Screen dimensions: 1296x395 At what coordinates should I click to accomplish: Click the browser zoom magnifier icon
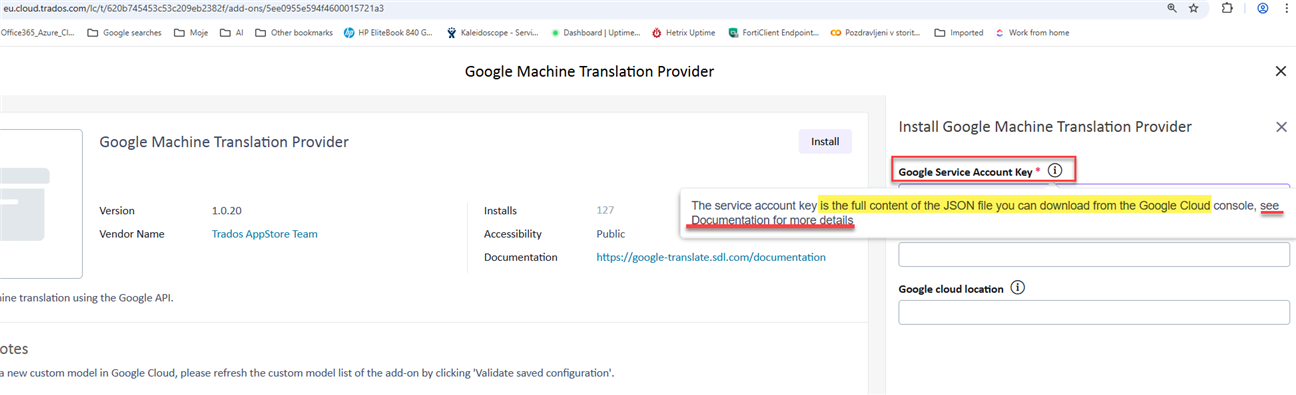[1172, 8]
